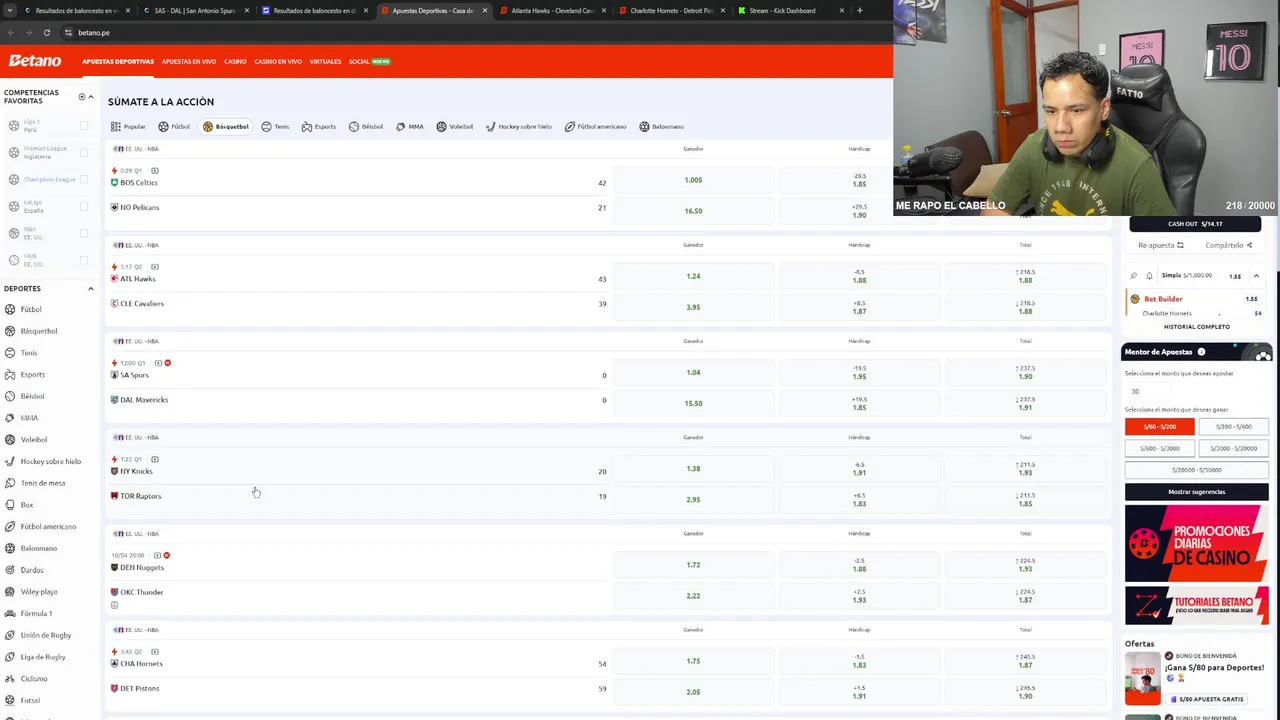Screen dimensions: 1280x720
Task: Click the bell notification icon on the bet slip
Action: 1149,276
